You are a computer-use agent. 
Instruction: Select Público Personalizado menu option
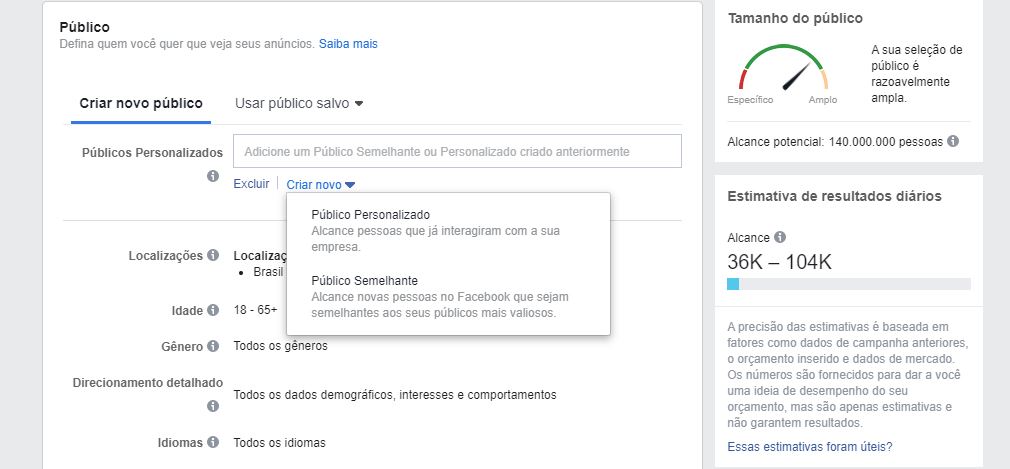[370, 215]
